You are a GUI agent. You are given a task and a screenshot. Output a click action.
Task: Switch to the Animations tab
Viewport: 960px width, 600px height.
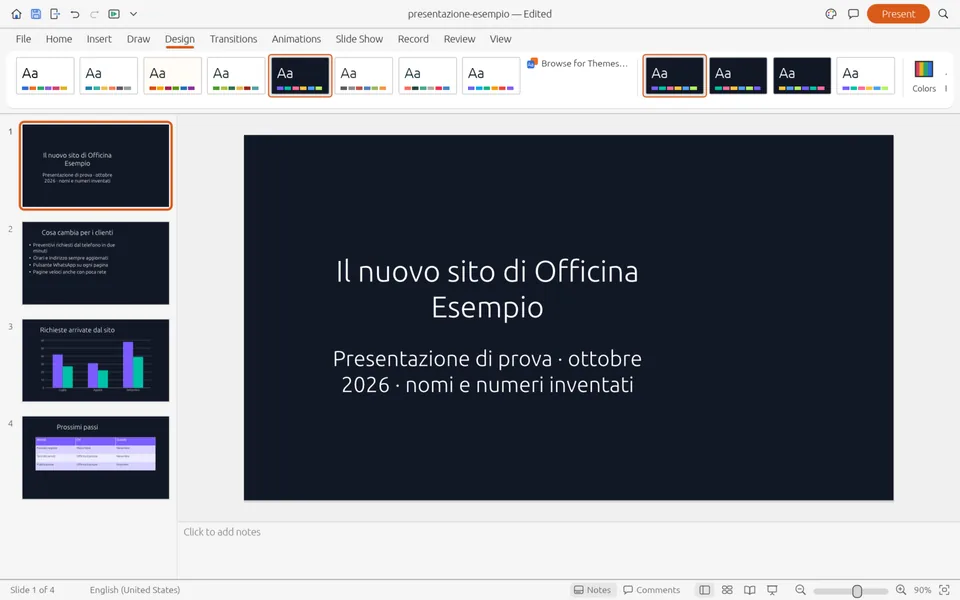pyautogui.click(x=296, y=39)
